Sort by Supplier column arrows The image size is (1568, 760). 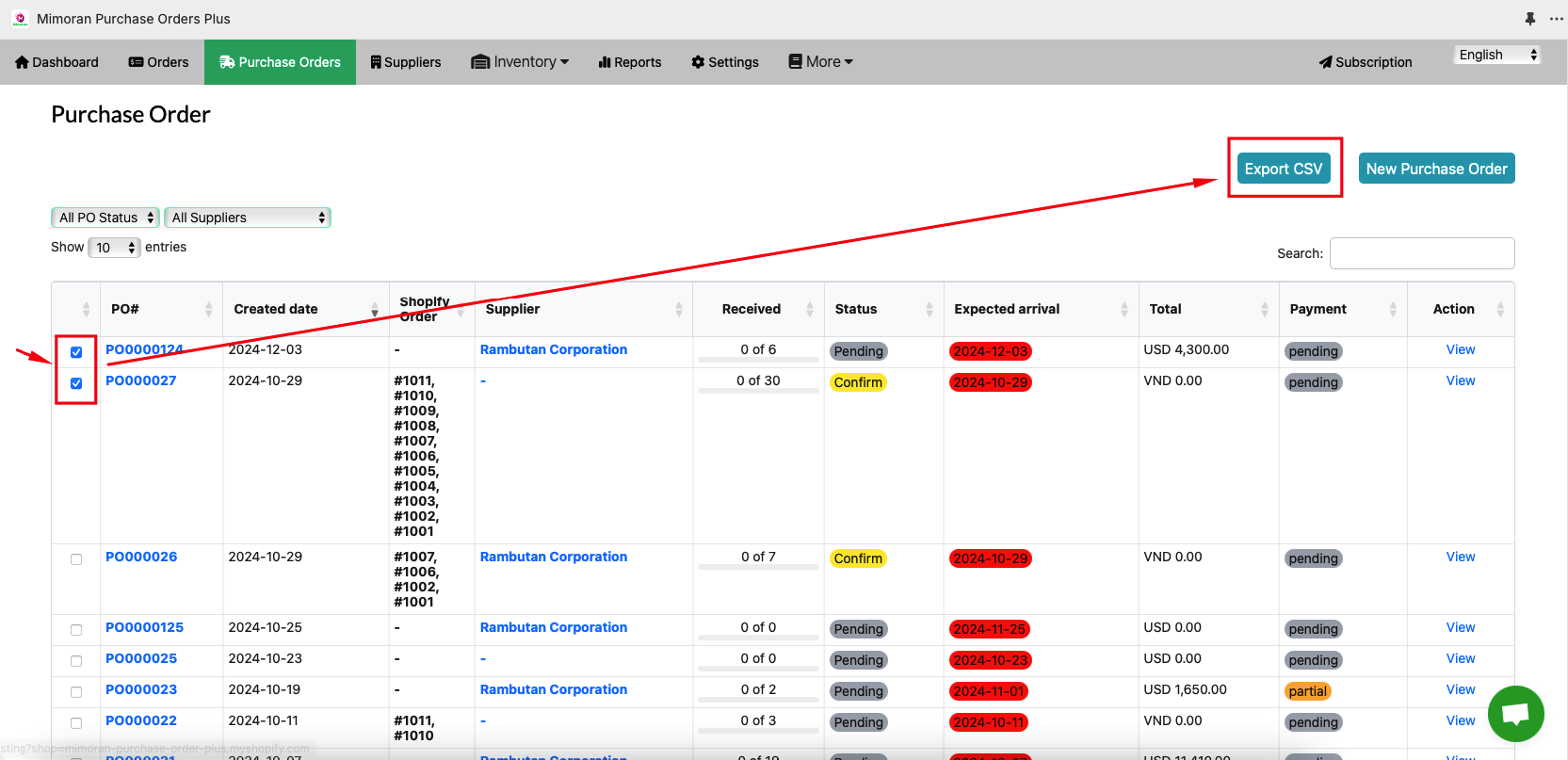[678, 309]
